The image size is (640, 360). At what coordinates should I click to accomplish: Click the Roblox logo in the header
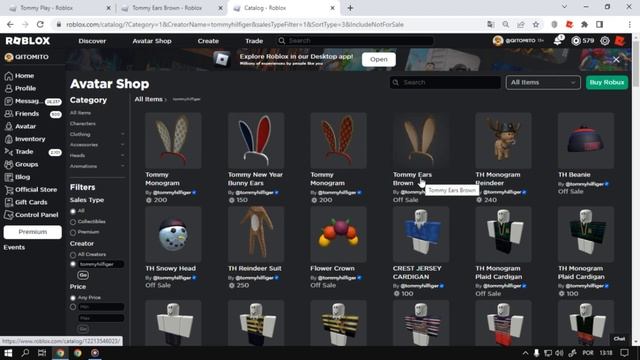click(28, 41)
